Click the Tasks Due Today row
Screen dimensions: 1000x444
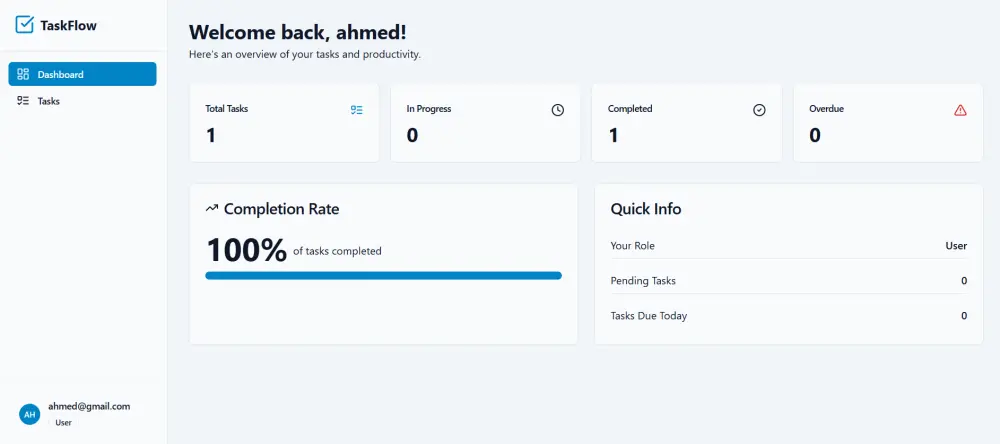(788, 316)
